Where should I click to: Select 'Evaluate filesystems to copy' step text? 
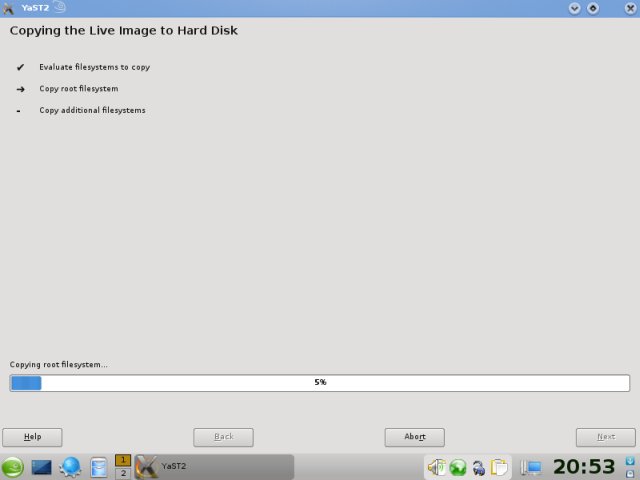95,67
